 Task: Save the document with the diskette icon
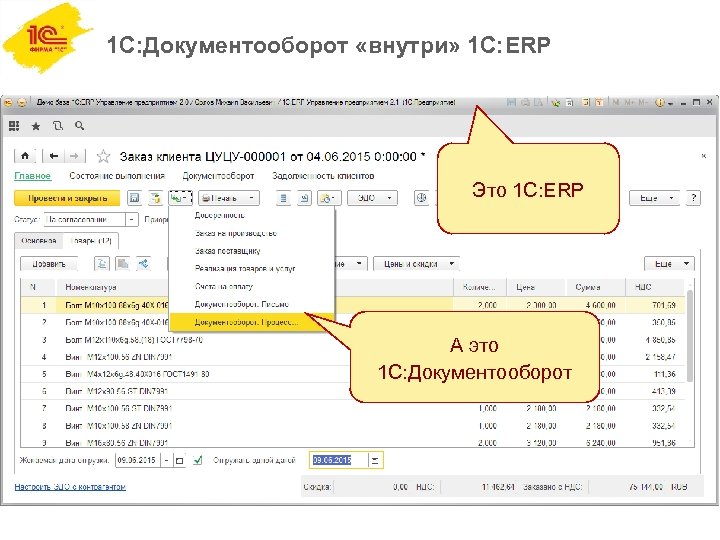[x=135, y=198]
